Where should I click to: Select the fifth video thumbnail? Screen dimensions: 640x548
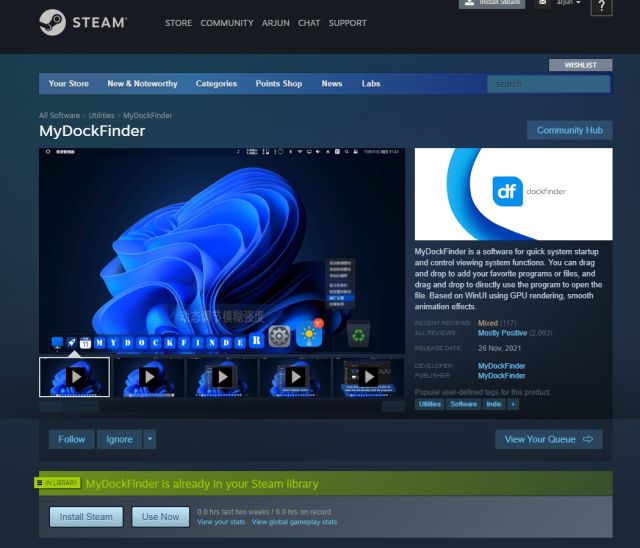(x=368, y=377)
